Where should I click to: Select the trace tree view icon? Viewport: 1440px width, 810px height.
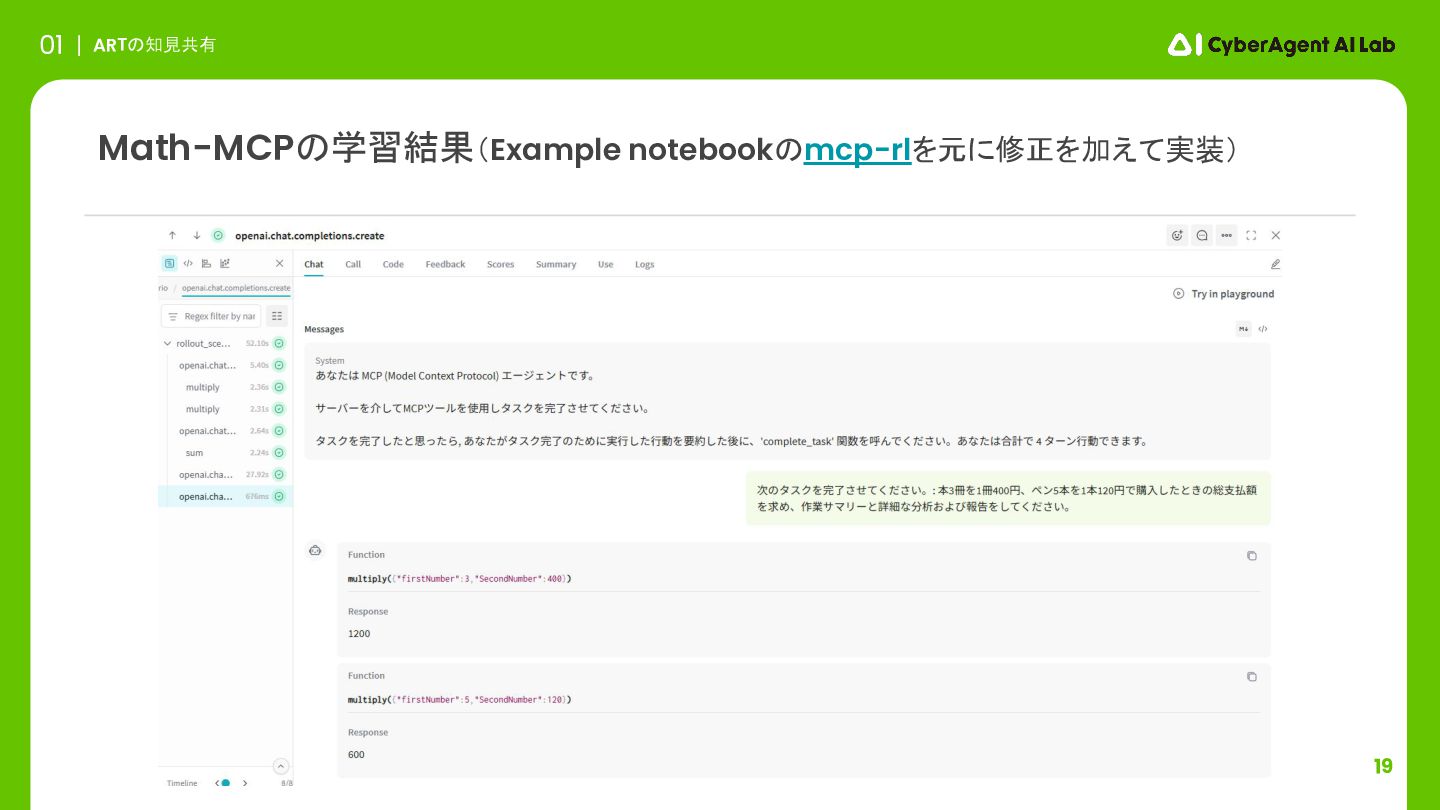coord(170,263)
